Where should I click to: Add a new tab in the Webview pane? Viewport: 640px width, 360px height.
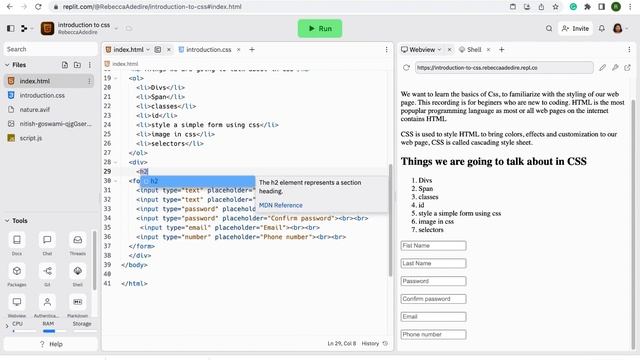502,49
